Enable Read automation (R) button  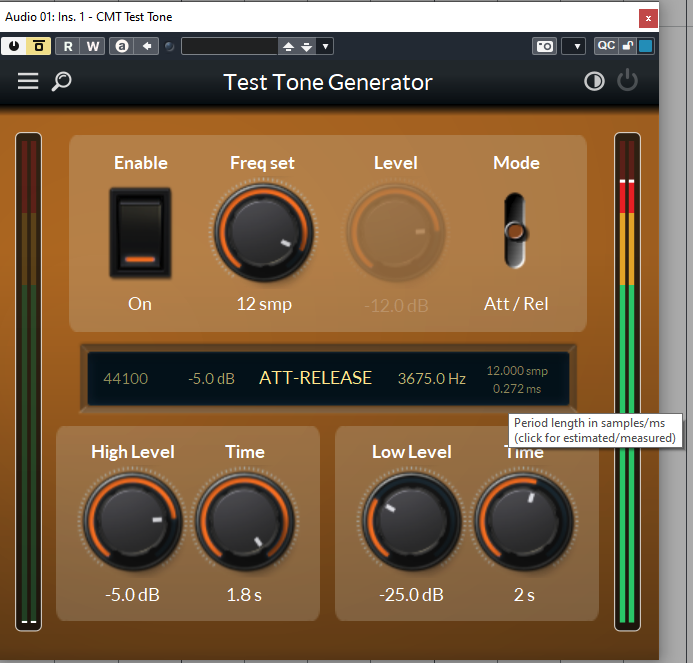68,46
